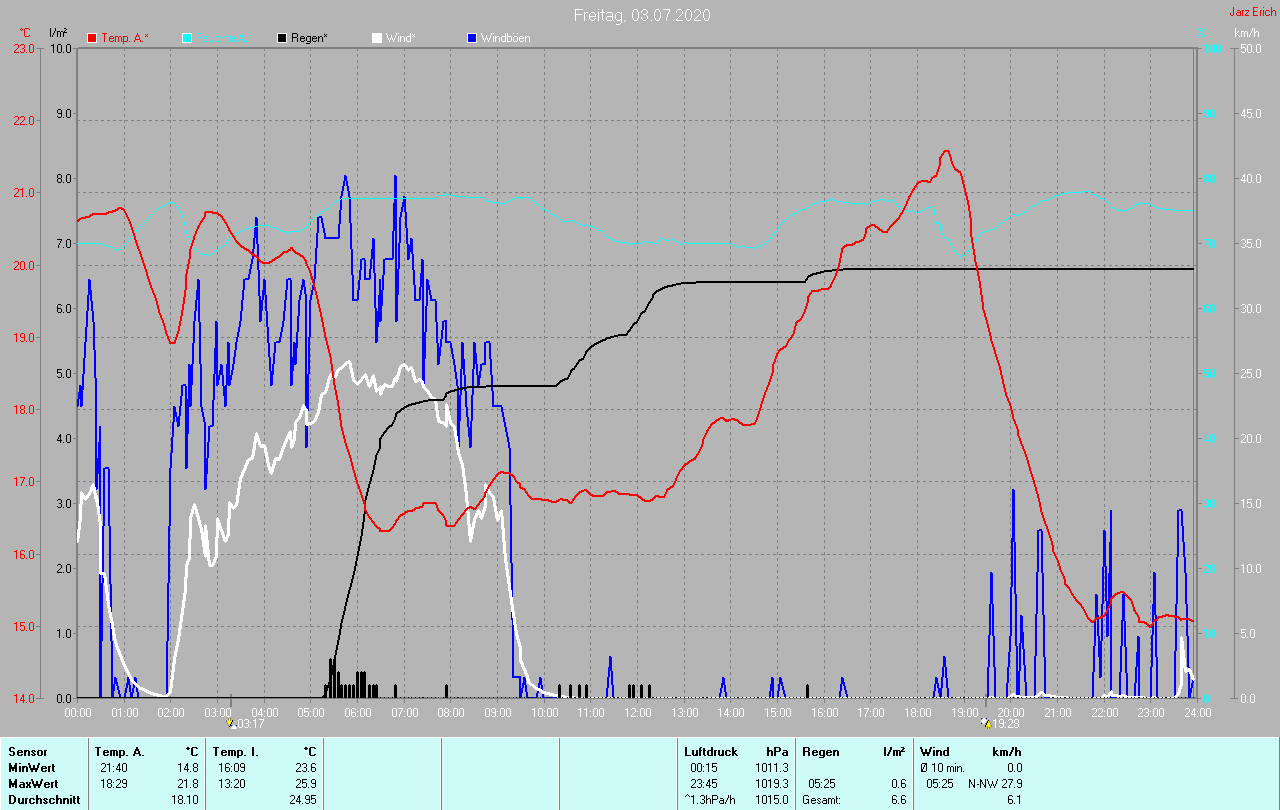
Task: Click the blue Windböen legend square
Action: pyautogui.click(x=472, y=38)
